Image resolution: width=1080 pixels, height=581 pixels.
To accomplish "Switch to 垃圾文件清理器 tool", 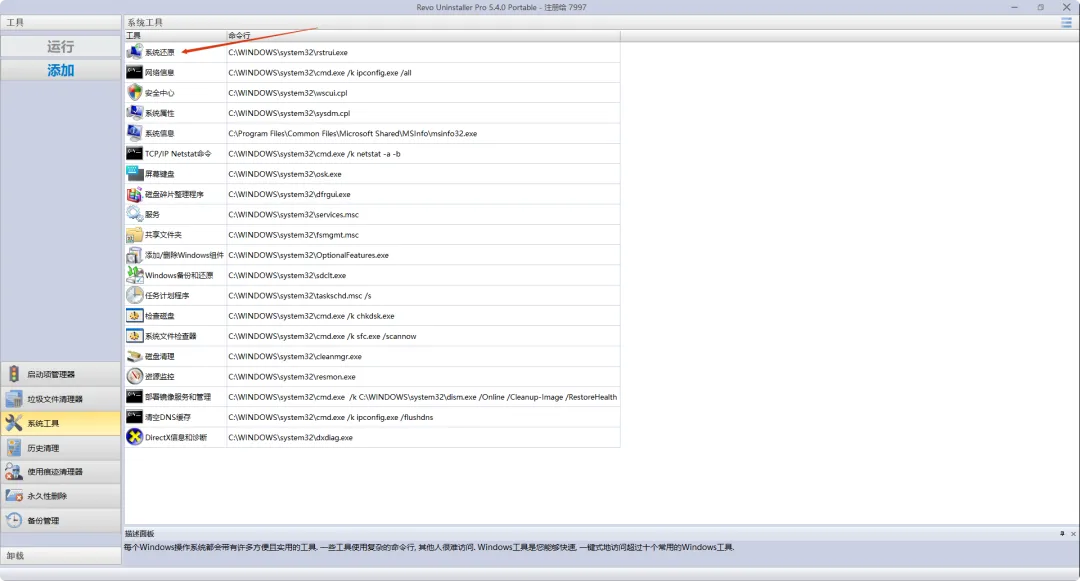I will click(60, 399).
